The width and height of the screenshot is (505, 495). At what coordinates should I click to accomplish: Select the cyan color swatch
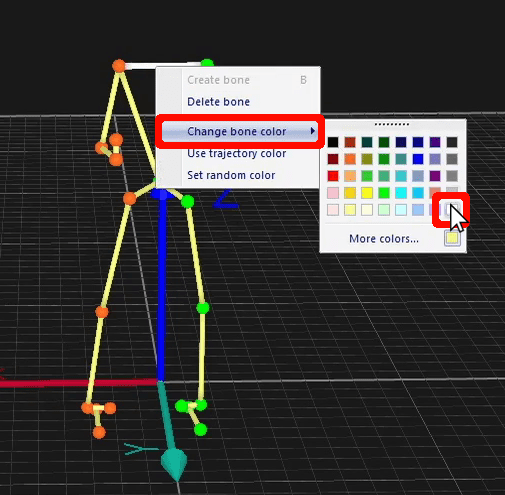pyautogui.click(x=401, y=193)
